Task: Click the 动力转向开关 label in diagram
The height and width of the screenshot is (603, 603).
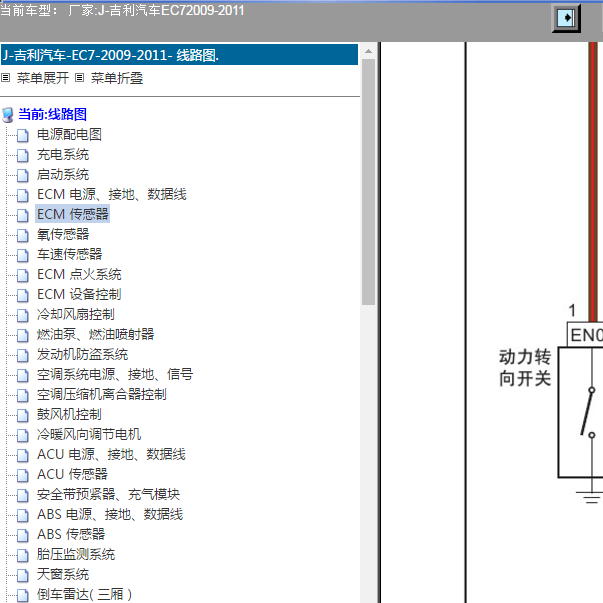Action: pos(525,368)
